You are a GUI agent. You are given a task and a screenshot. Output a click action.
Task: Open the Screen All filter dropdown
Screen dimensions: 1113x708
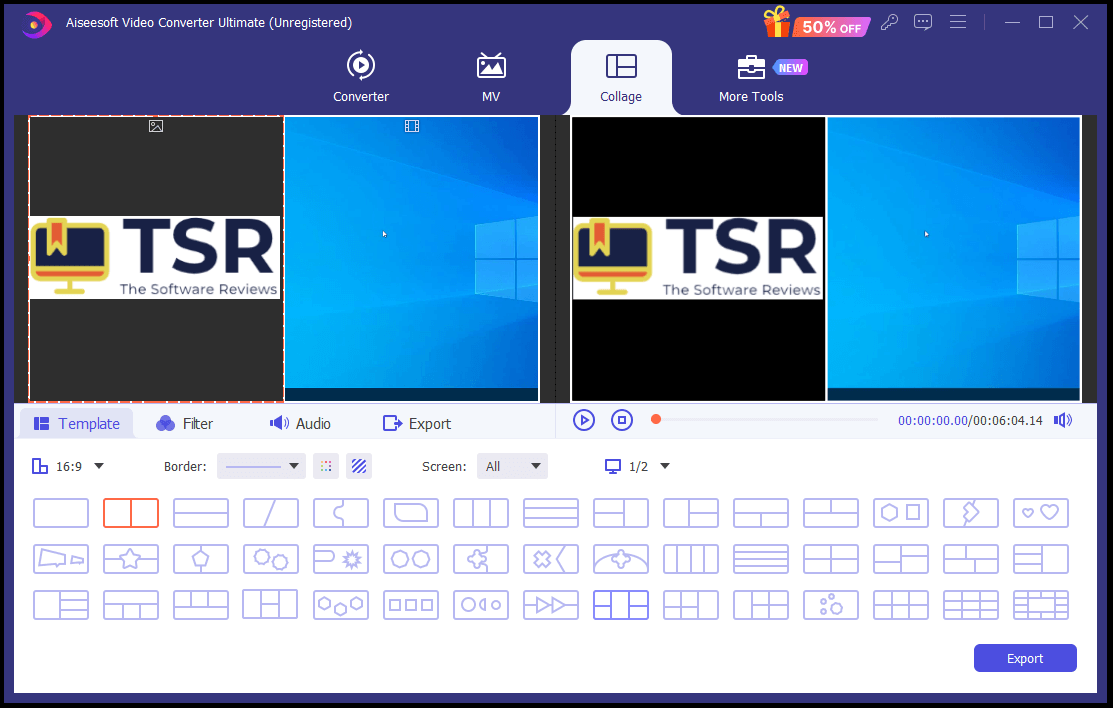click(512, 466)
